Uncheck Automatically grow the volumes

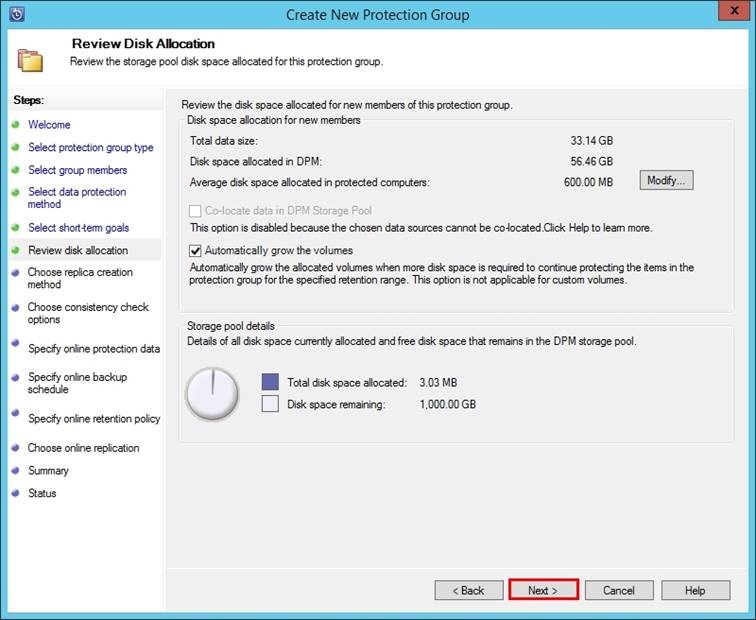[x=195, y=251]
